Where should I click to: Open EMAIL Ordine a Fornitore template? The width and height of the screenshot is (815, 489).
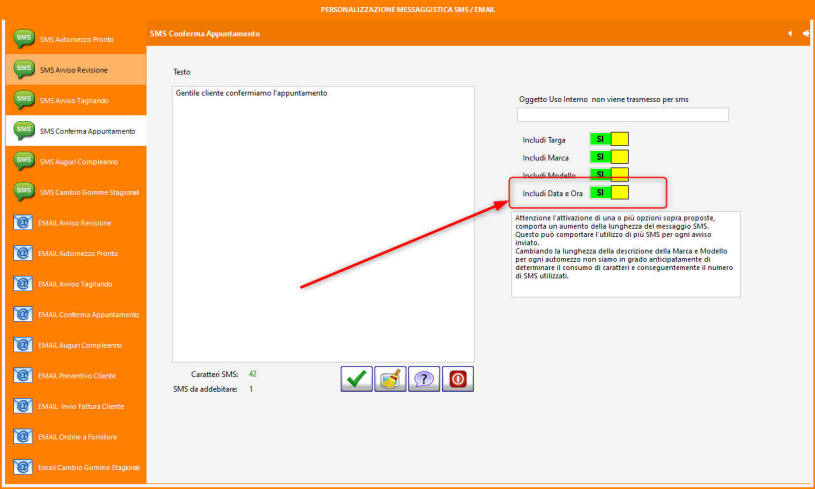[76, 436]
